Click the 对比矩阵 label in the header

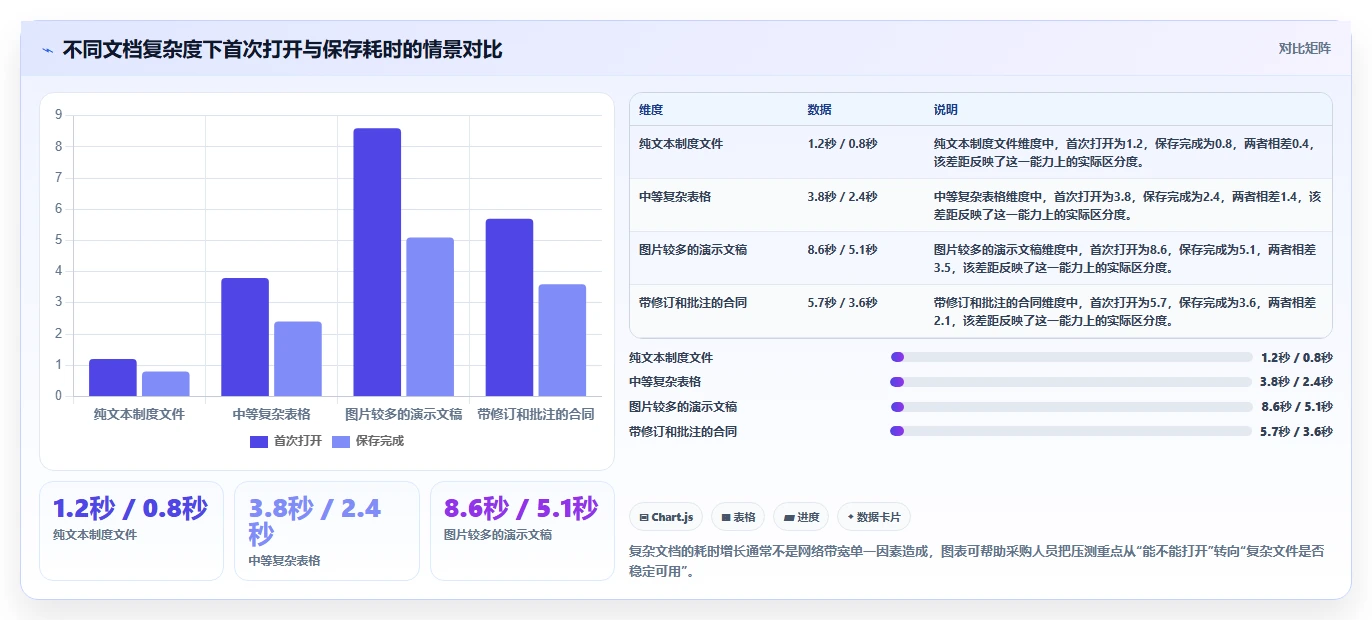coord(1305,48)
